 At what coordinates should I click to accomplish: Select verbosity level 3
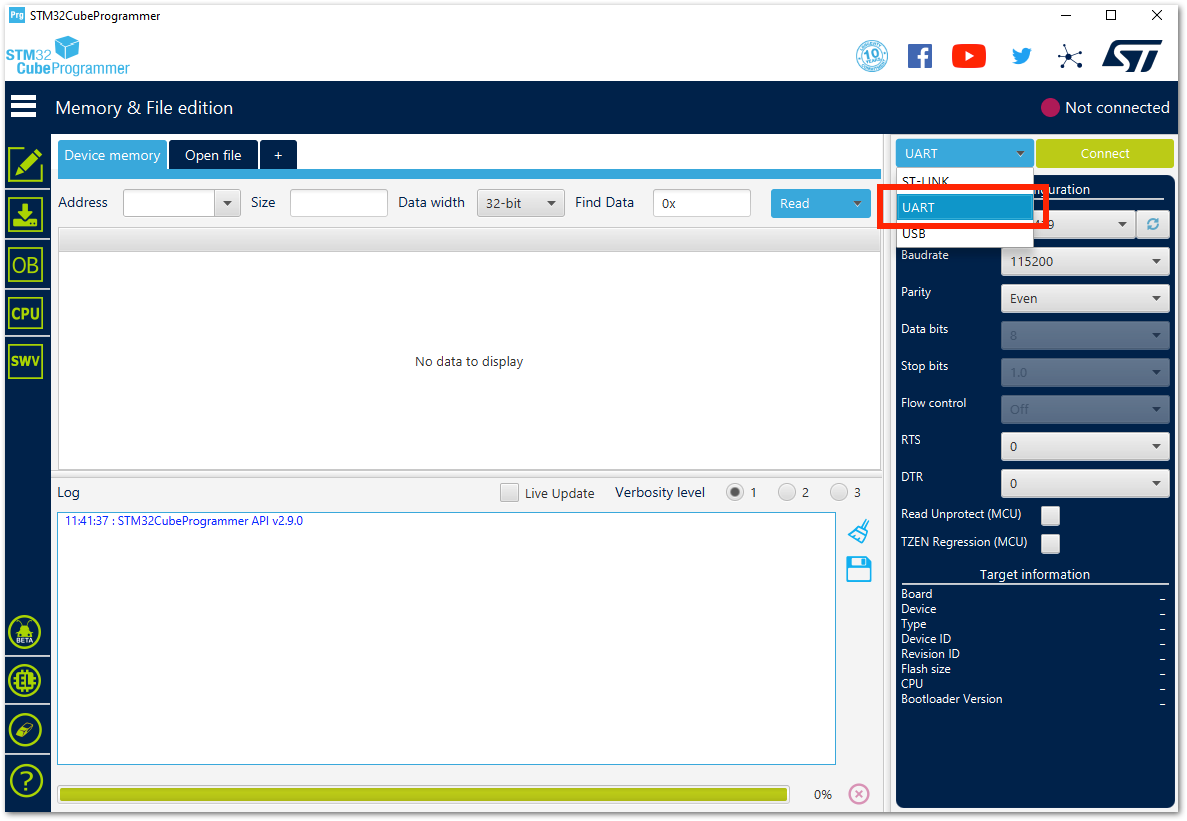coord(839,493)
